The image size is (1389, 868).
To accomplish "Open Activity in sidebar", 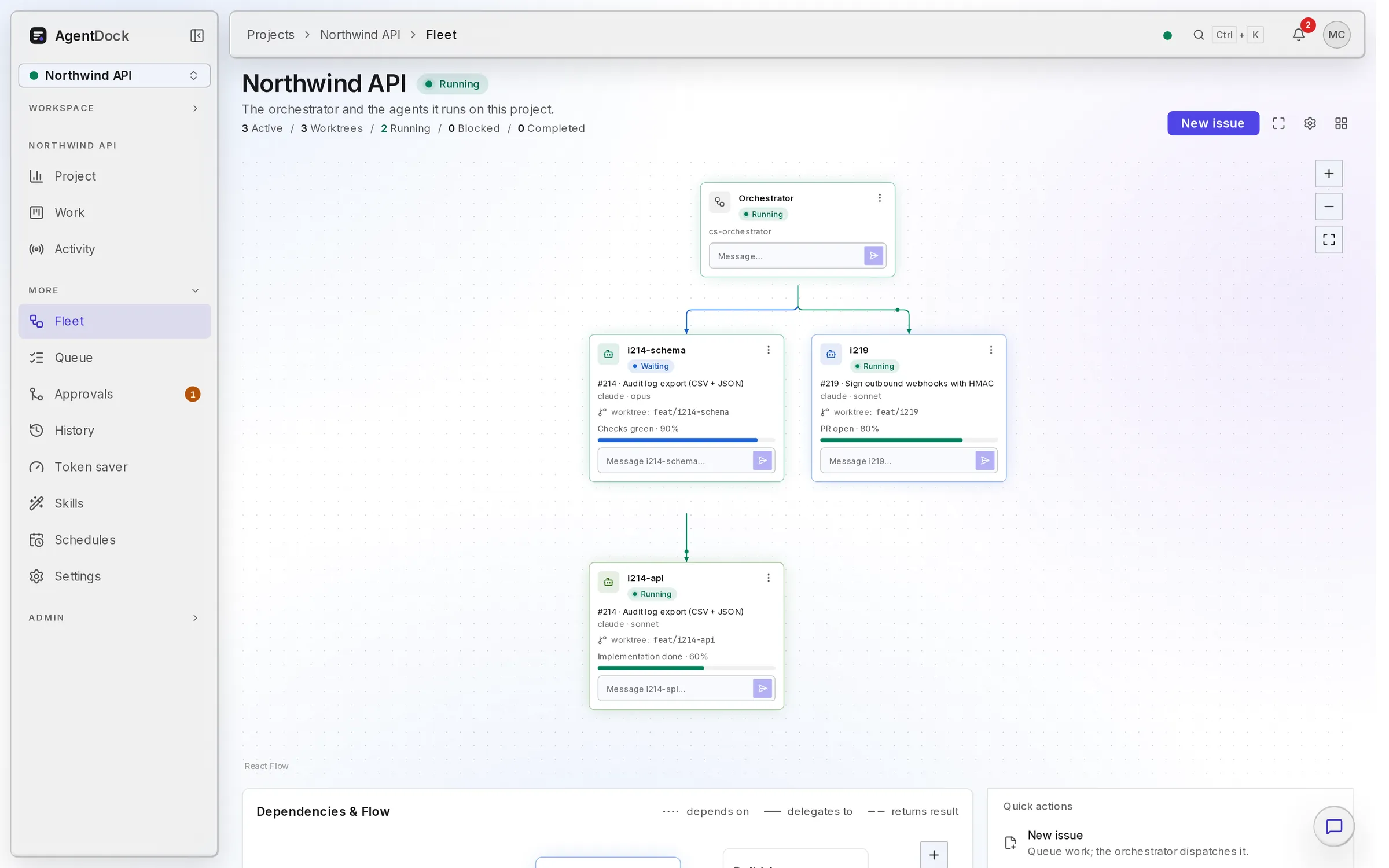I will pos(115,249).
